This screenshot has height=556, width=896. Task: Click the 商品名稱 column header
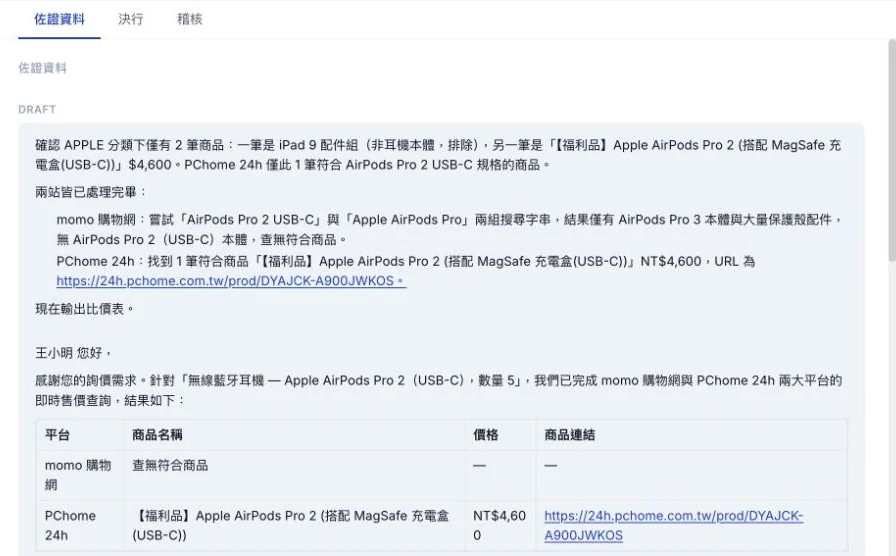point(293,435)
